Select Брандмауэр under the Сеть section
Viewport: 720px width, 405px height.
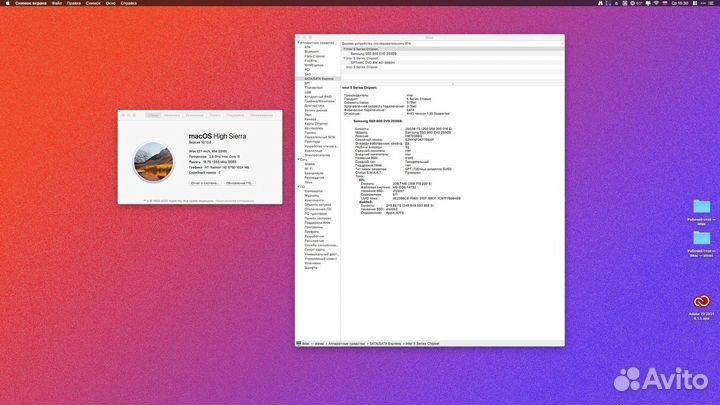[314, 173]
